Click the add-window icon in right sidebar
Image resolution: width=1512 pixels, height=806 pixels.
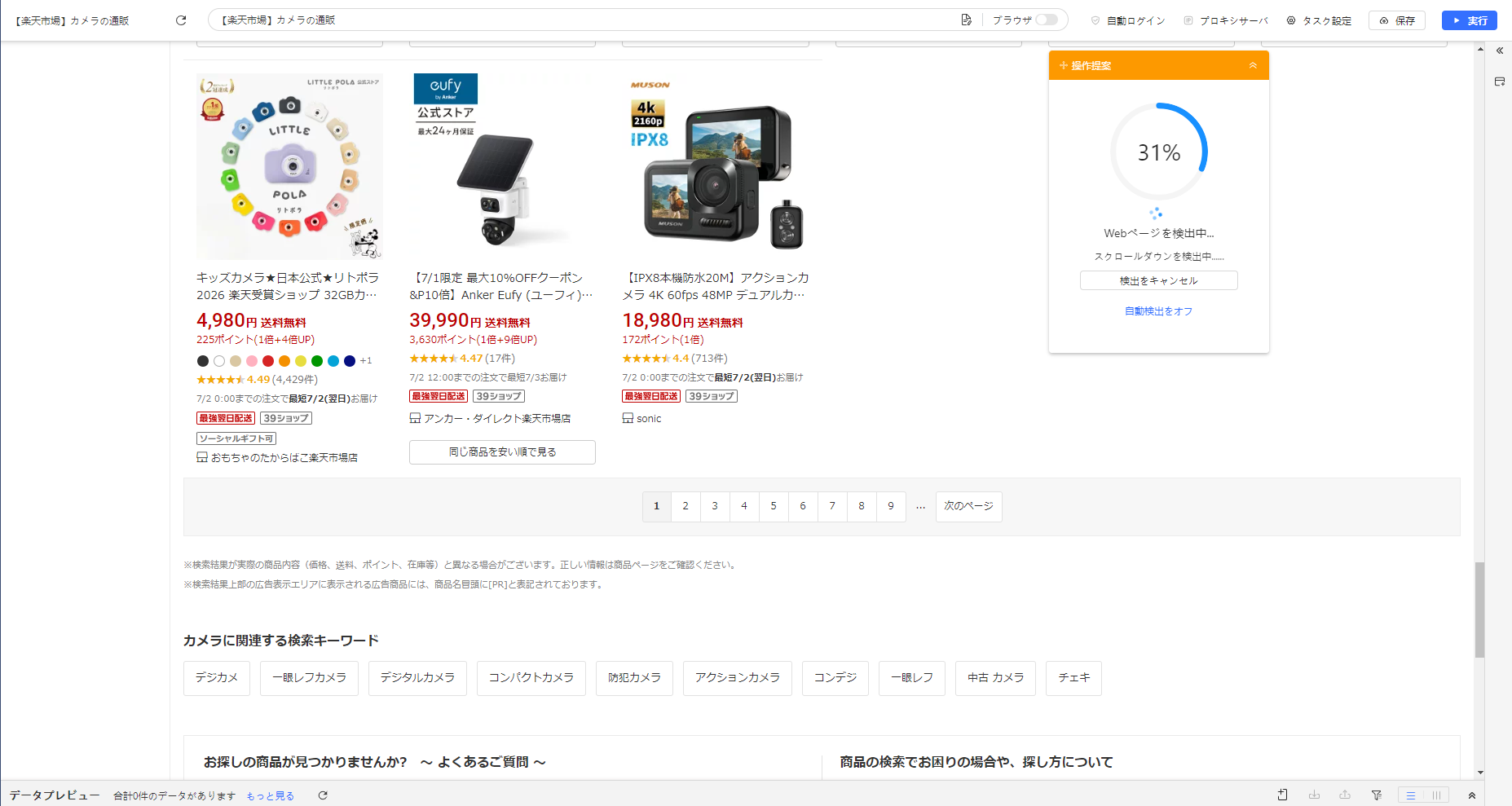pyautogui.click(x=1500, y=81)
